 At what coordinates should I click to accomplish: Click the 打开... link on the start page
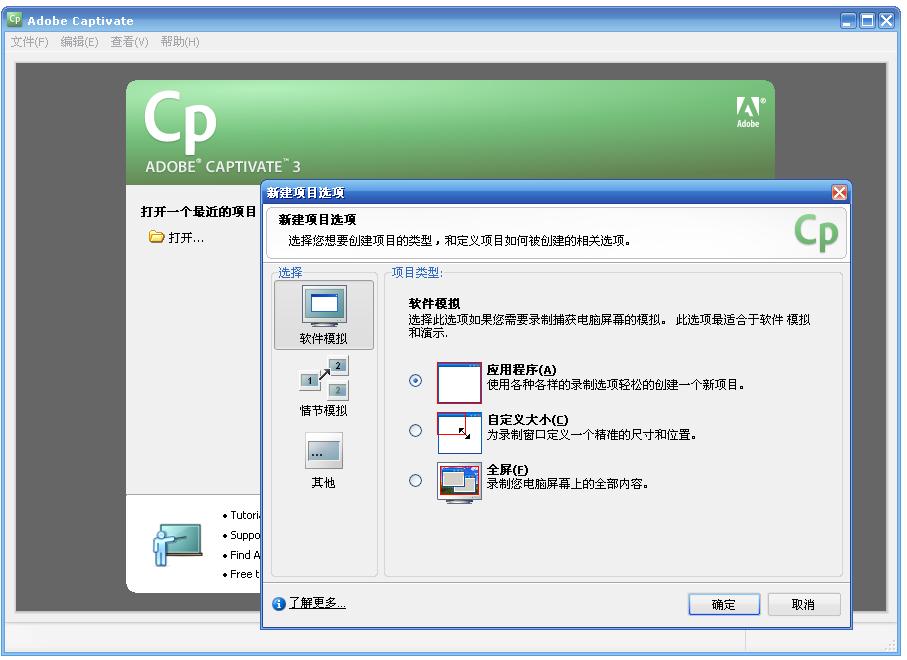186,238
